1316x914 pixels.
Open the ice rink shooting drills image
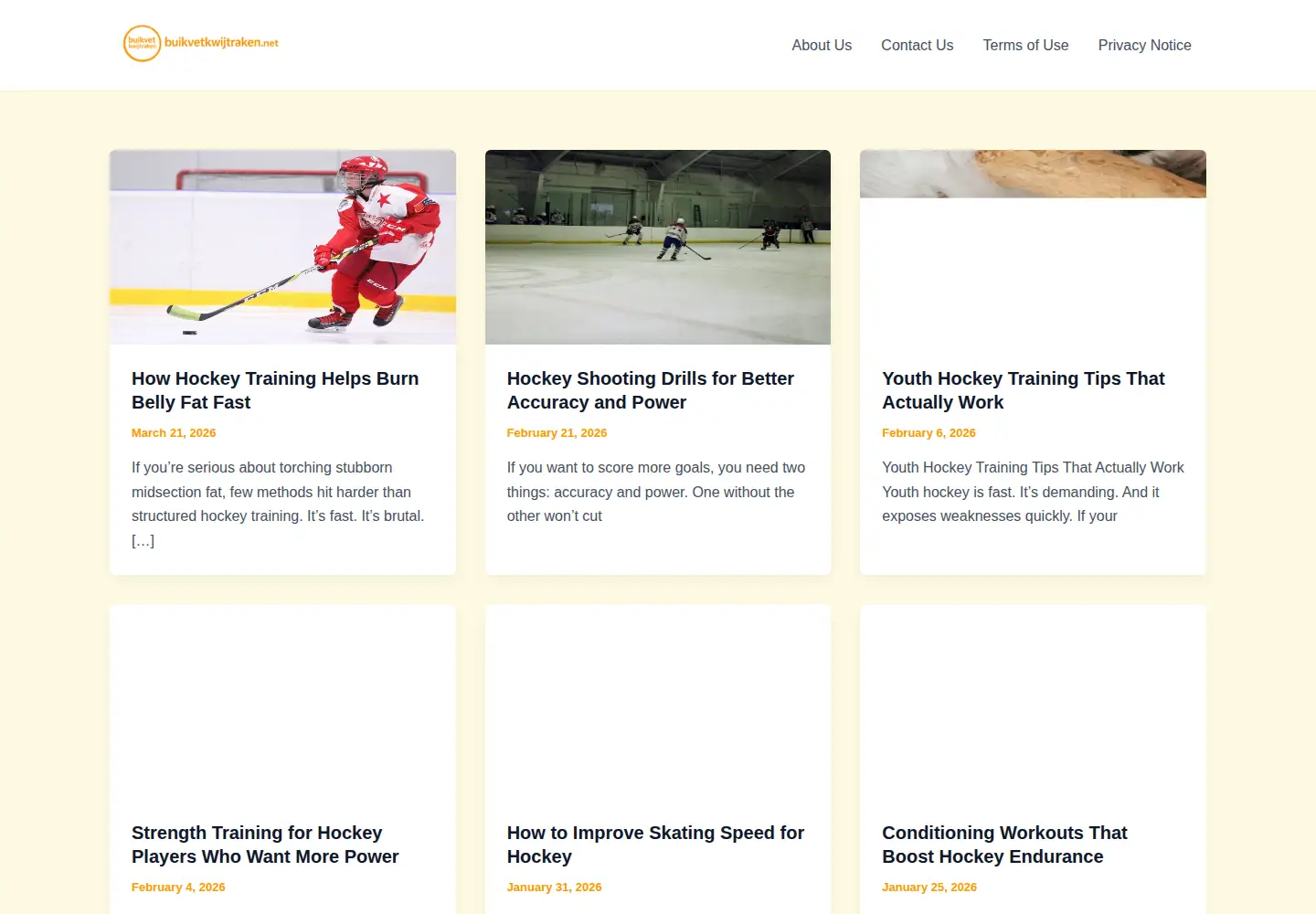tap(658, 247)
